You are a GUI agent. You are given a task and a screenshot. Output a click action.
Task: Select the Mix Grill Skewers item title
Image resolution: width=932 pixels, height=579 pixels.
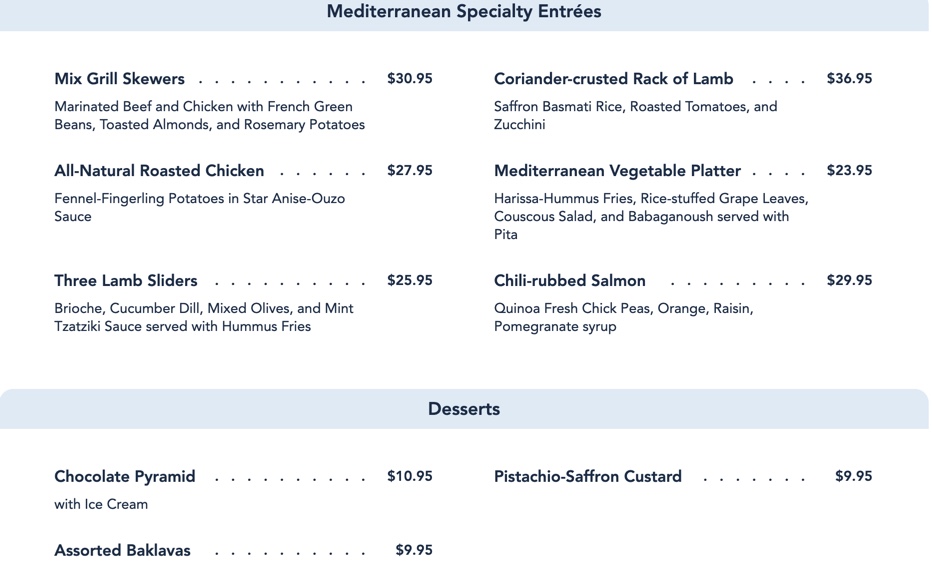tap(119, 79)
